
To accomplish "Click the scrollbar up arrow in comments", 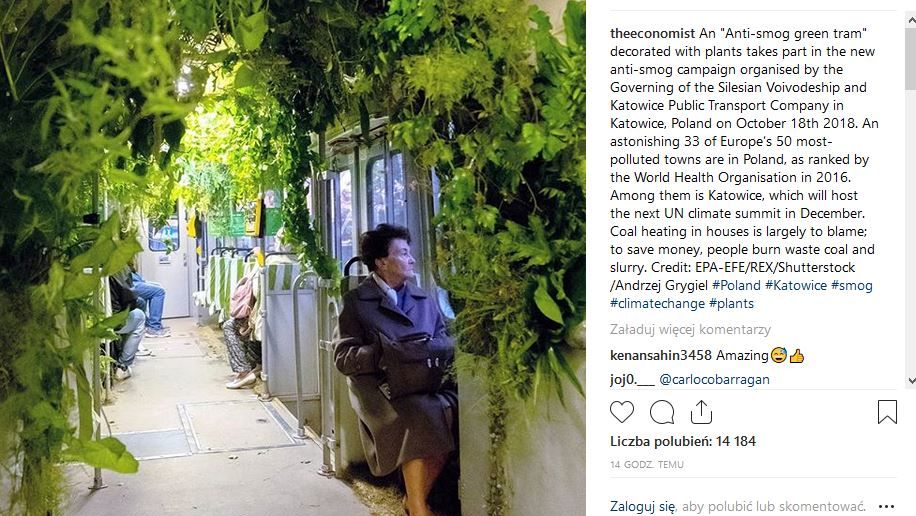I will point(911,20).
